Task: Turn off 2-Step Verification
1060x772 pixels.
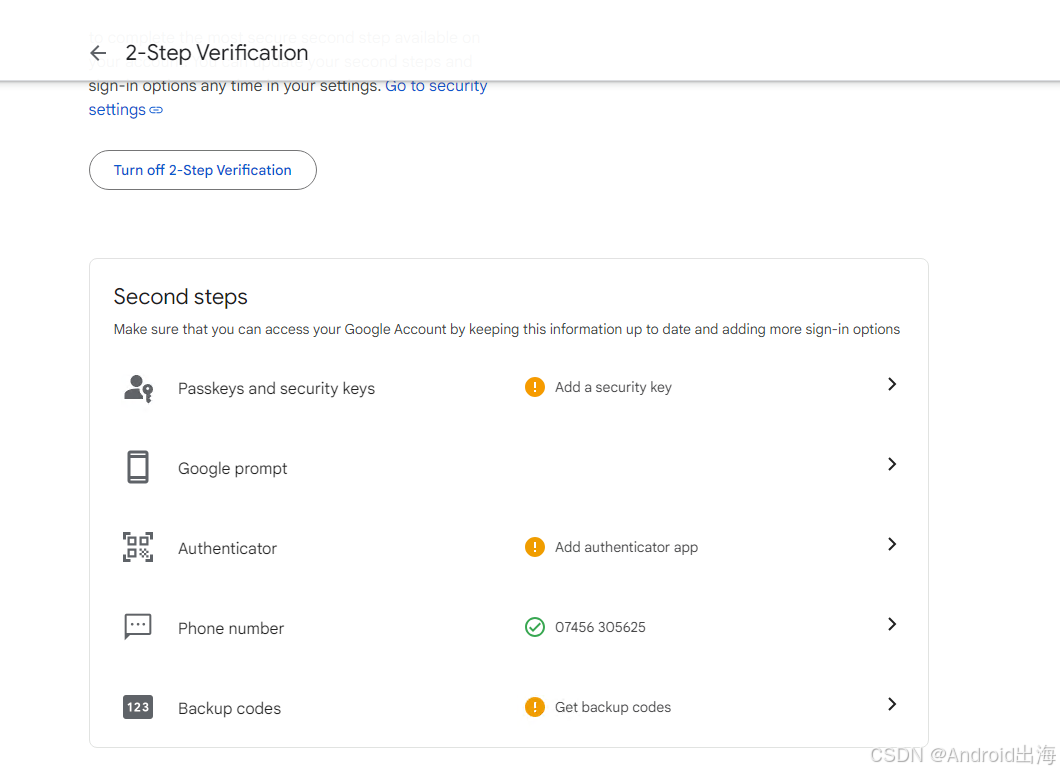Action: (x=203, y=170)
